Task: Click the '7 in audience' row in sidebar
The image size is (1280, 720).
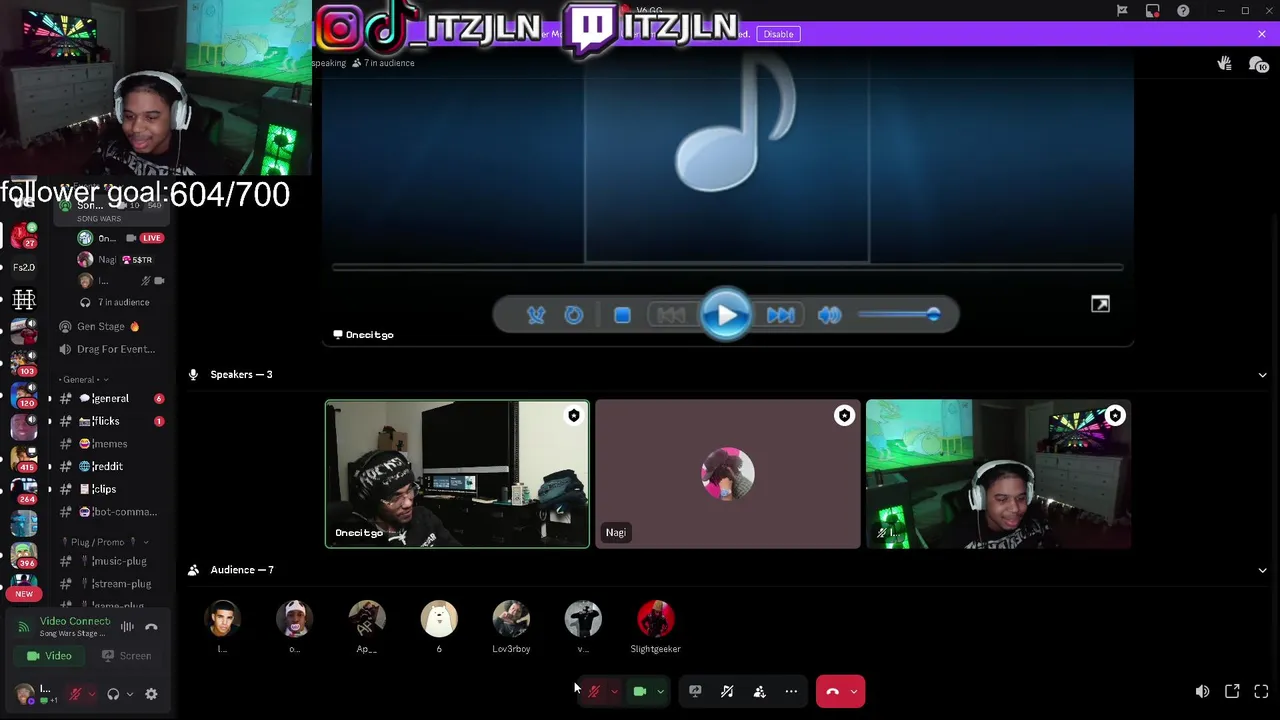Action: coord(115,302)
